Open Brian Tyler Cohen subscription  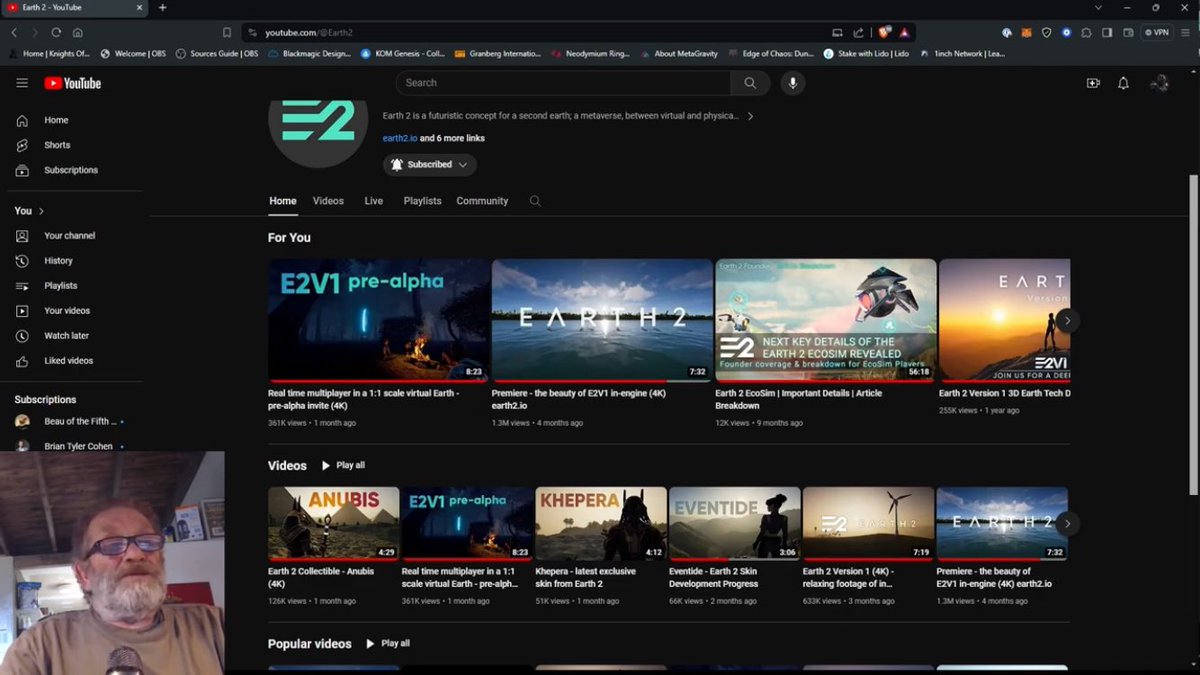coord(71,446)
